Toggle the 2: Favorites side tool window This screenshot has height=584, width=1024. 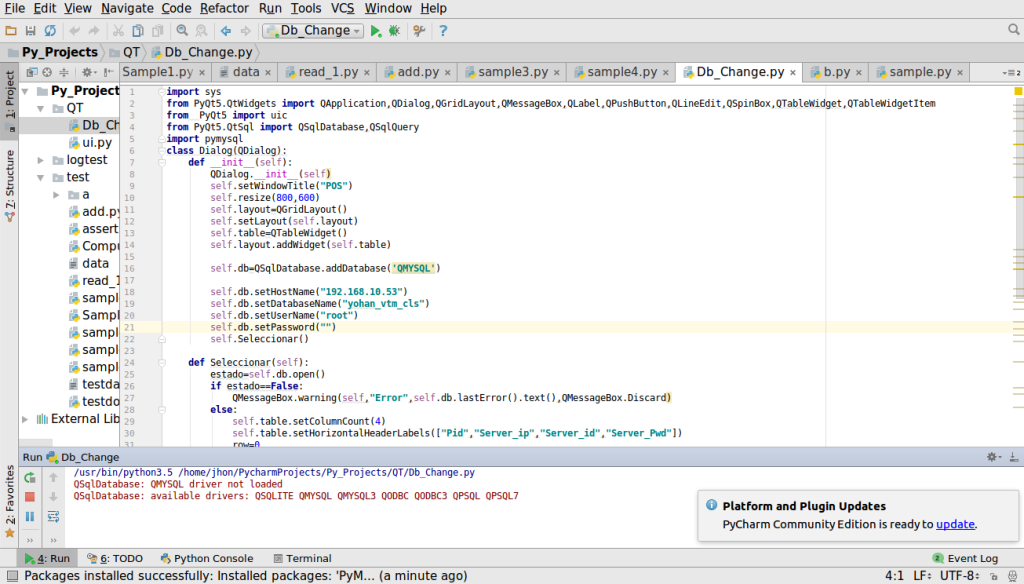tap(10, 500)
